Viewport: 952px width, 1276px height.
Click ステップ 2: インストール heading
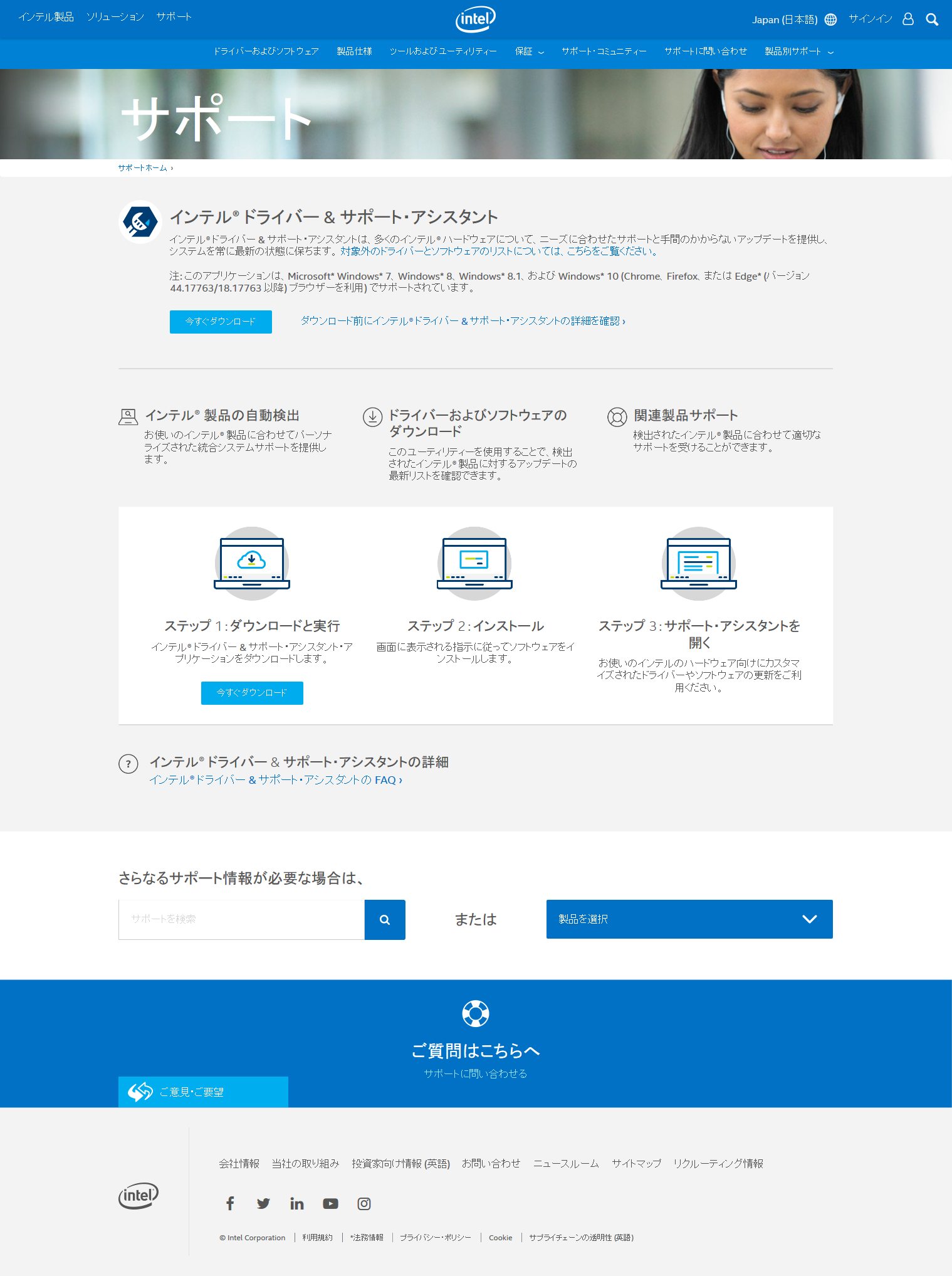click(476, 626)
